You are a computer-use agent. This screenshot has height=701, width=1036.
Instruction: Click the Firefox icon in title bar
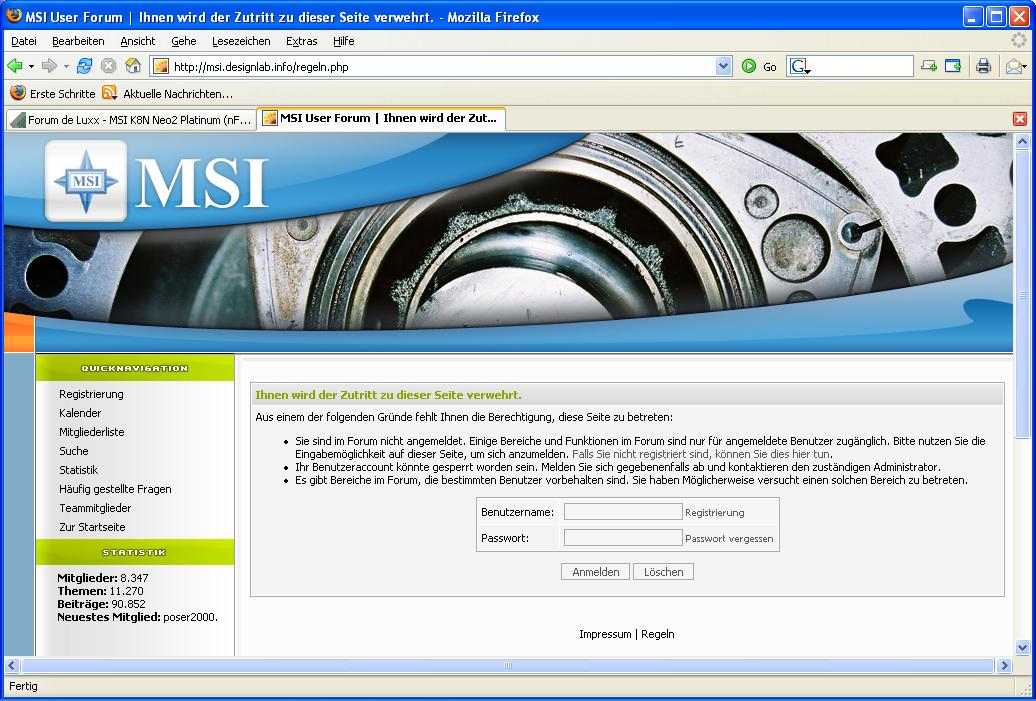(x=13, y=16)
